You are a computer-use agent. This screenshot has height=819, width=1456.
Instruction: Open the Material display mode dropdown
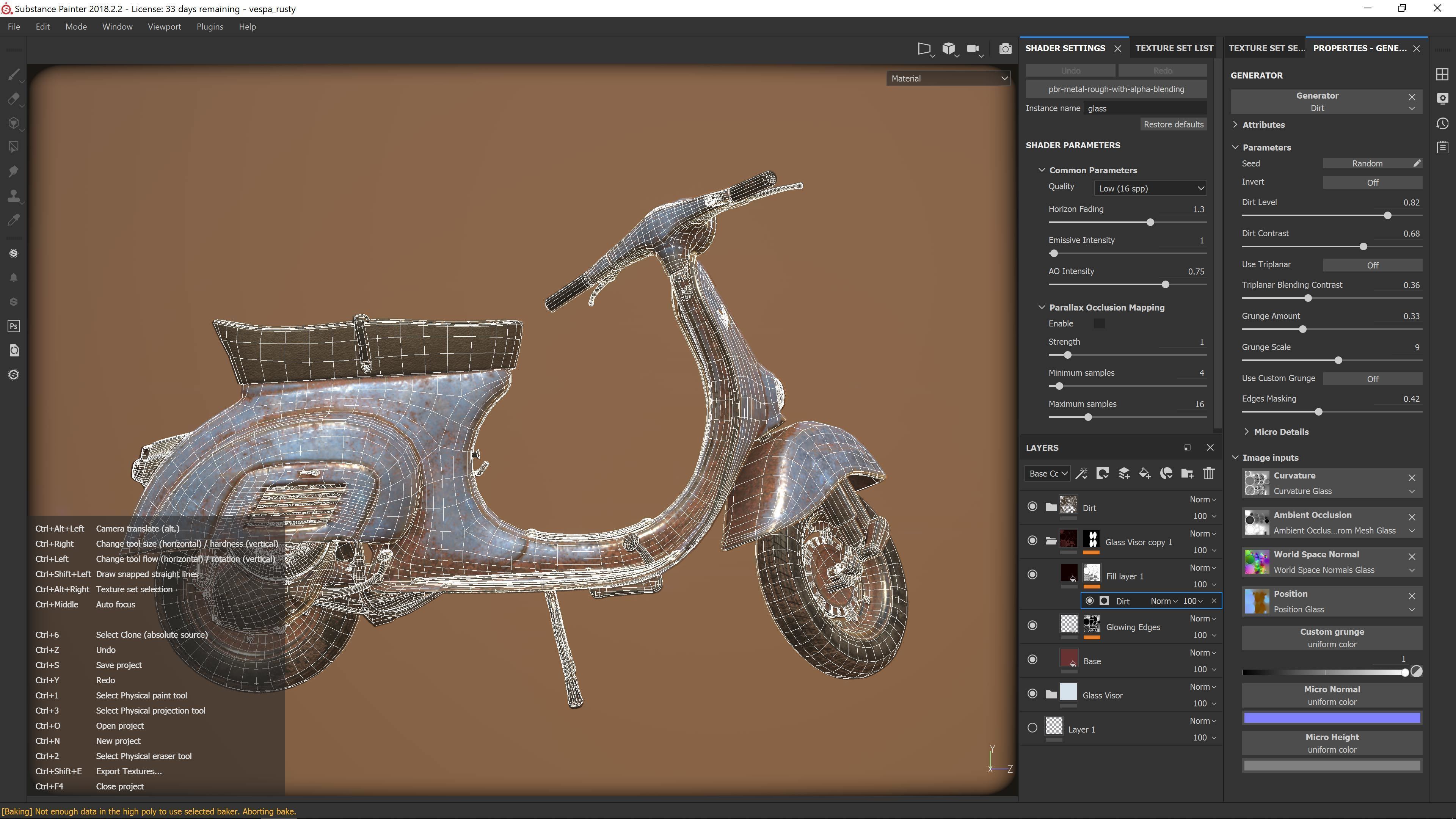[x=948, y=78]
